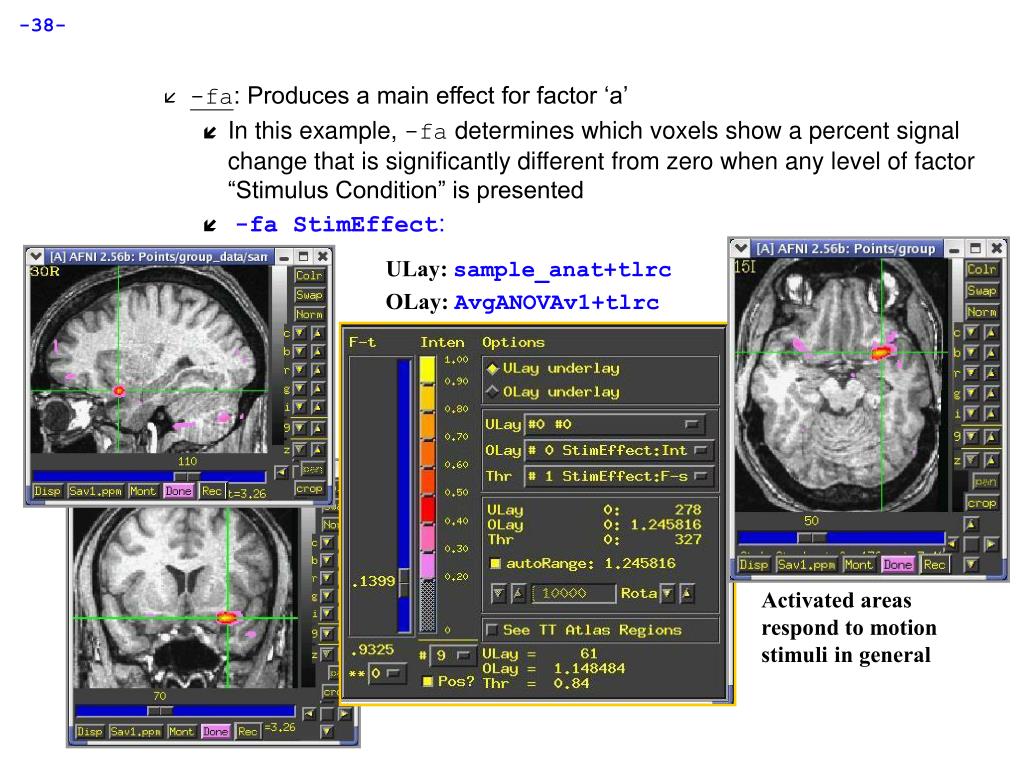Select the OLay underlay radio option

[x=492, y=392]
